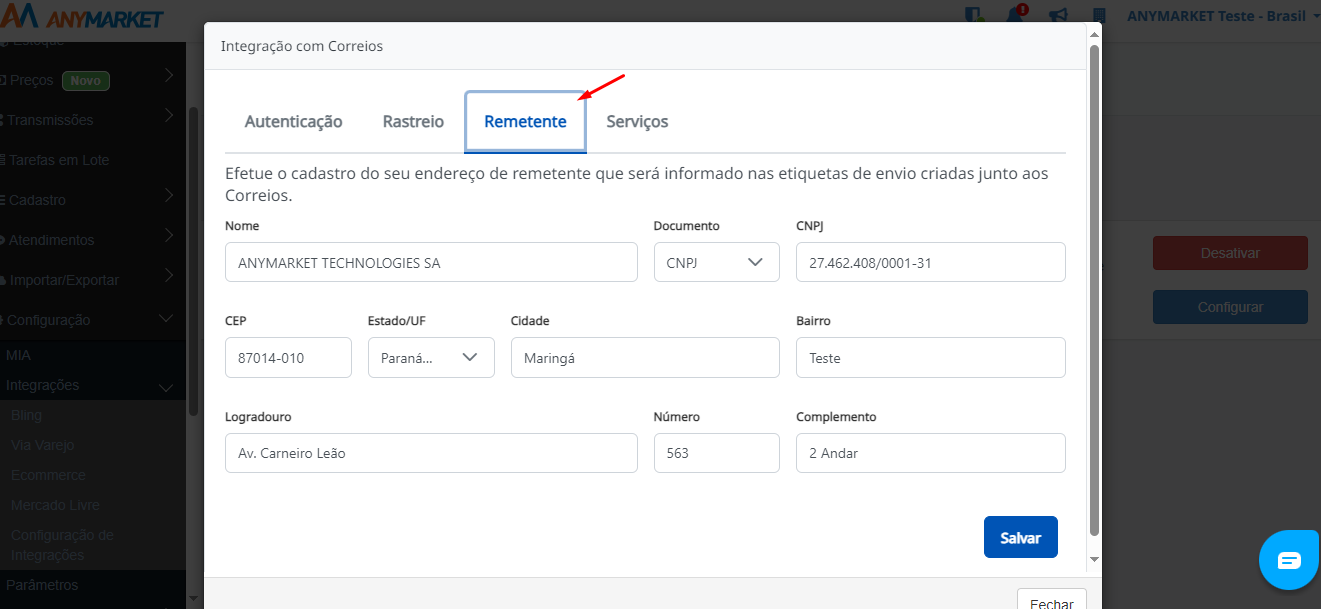The height and width of the screenshot is (609, 1321).
Task: Open the Via Varejo integration link
Action: [x=42, y=445]
